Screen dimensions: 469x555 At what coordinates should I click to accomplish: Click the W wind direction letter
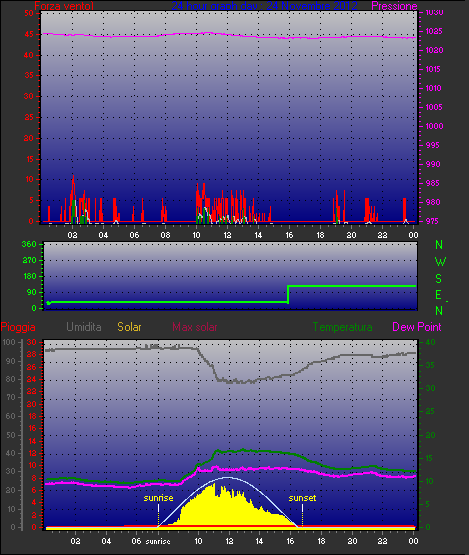point(440,262)
